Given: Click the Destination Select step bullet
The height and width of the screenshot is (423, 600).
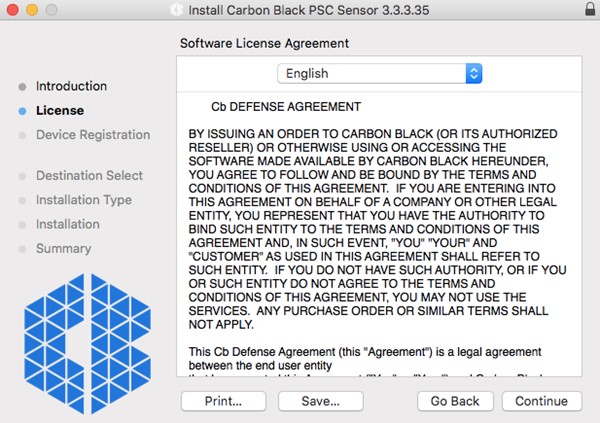Looking at the screenshot, I should tap(22, 176).
